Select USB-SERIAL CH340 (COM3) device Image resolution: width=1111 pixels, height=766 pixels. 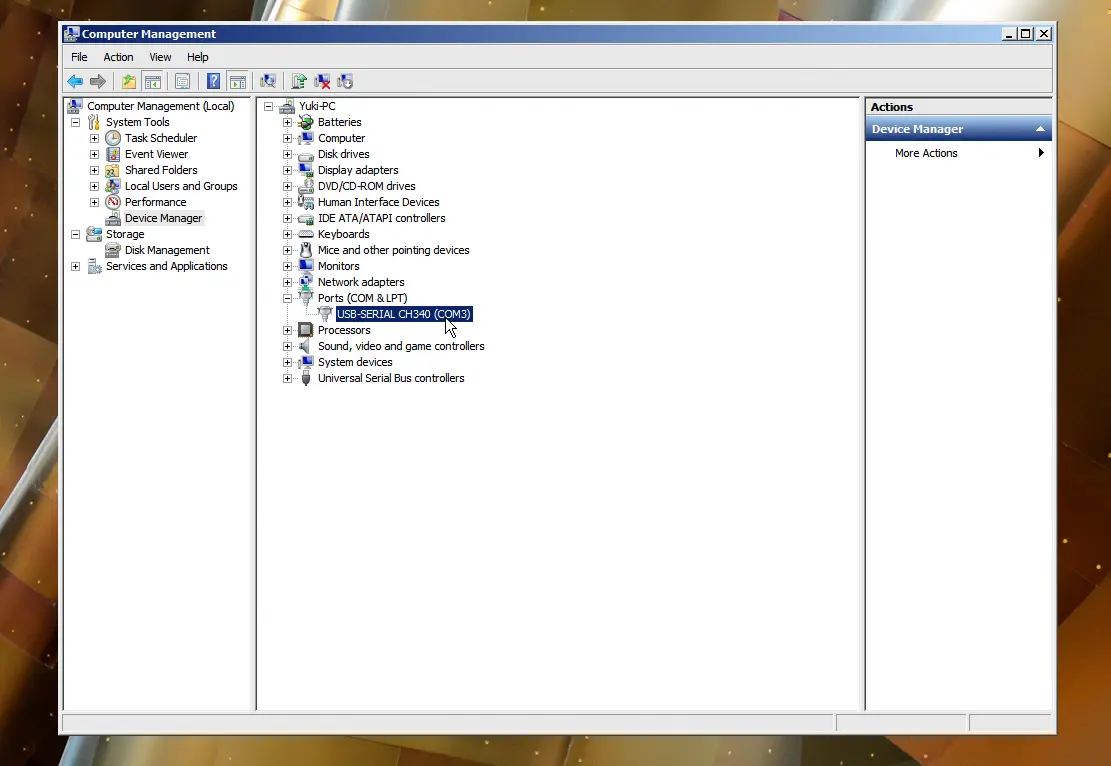pos(404,314)
